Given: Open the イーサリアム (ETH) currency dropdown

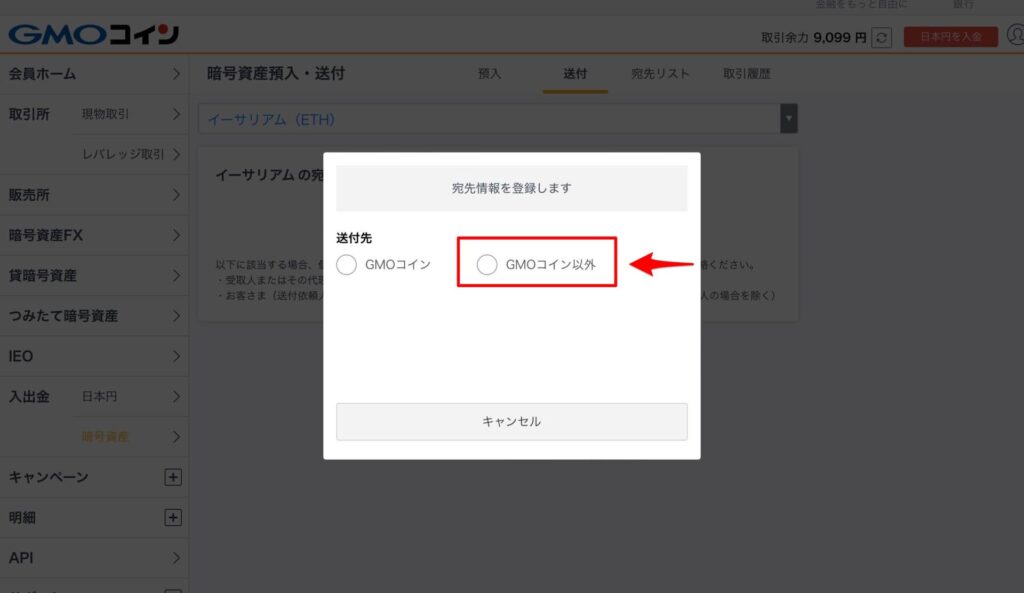Looking at the screenshot, I should [498, 119].
